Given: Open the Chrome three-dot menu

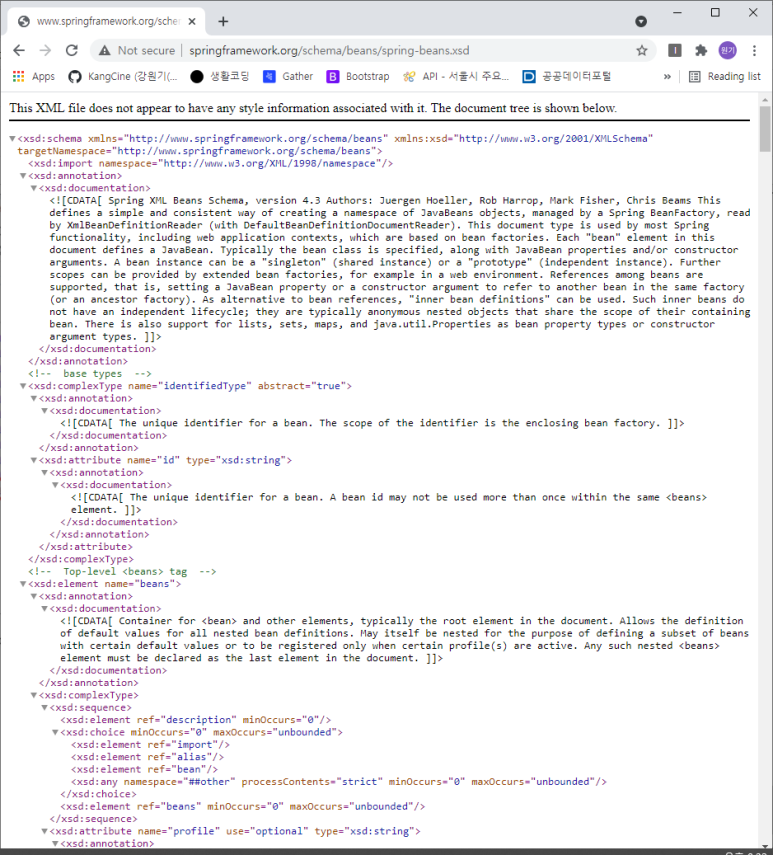Looking at the screenshot, I should click(x=754, y=51).
